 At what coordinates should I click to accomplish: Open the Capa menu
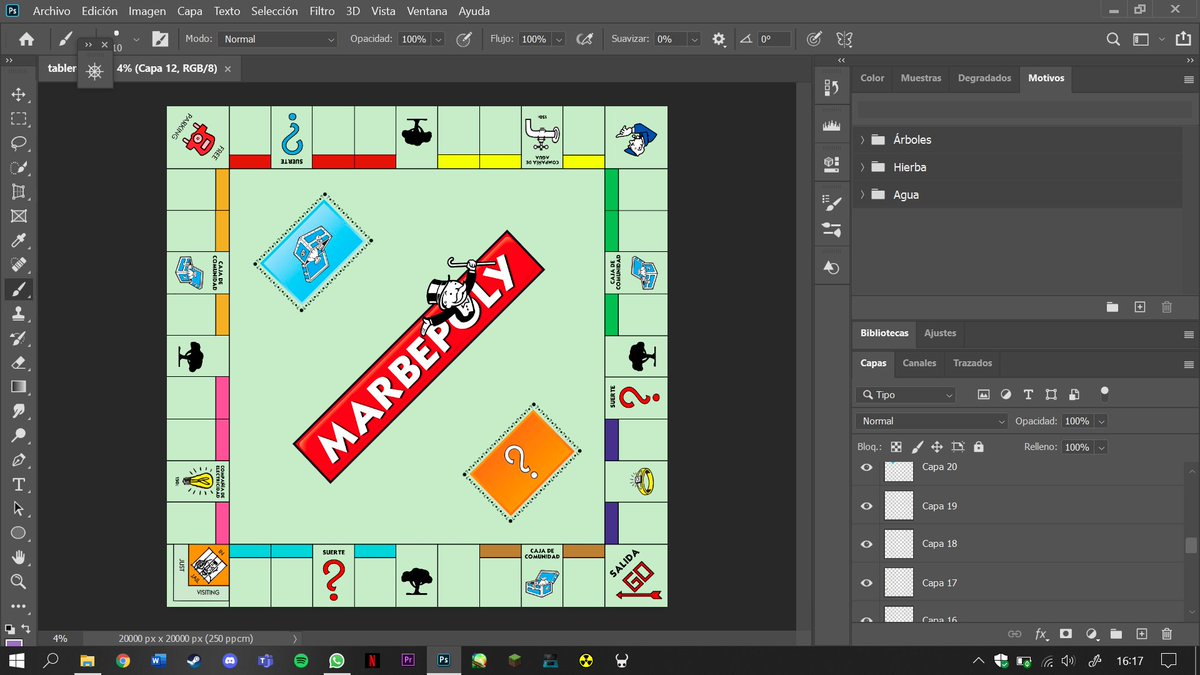tap(190, 11)
